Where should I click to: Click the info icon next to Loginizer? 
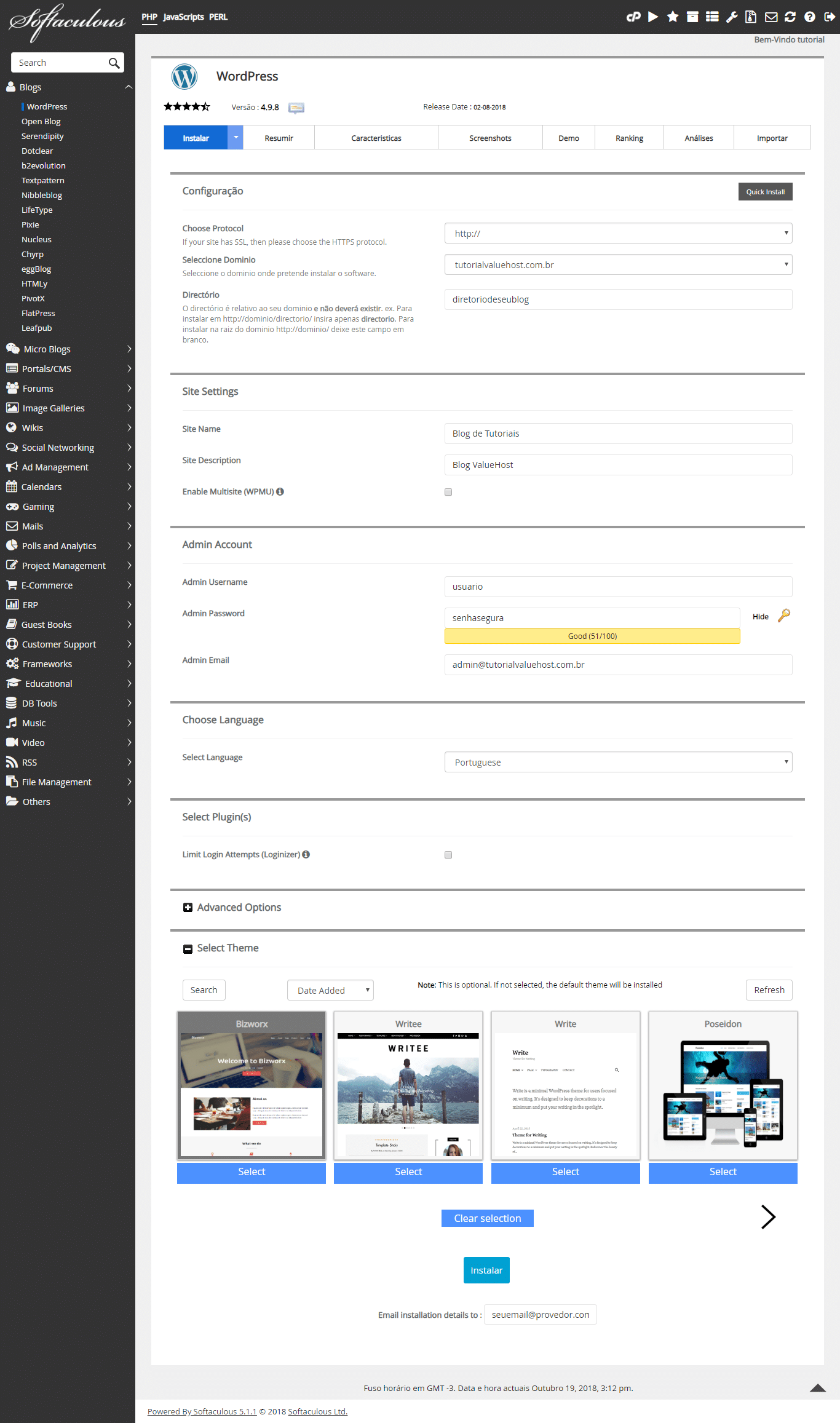click(306, 854)
